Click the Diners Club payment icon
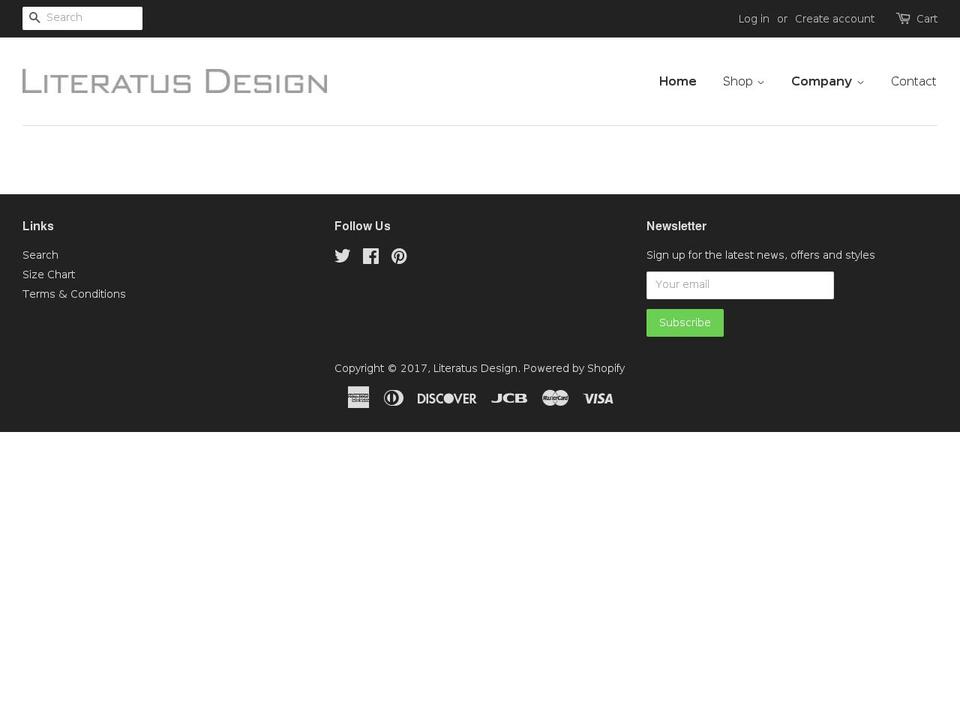This screenshot has width=960, height=720. [394, 398]
